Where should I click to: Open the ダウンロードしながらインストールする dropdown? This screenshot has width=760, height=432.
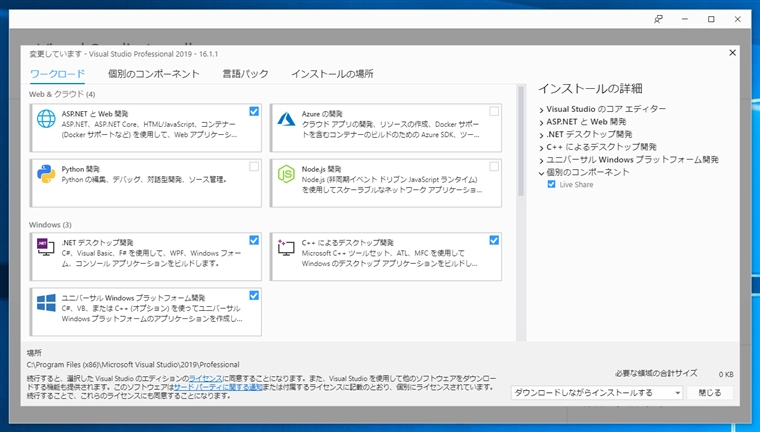coord(597,393)
